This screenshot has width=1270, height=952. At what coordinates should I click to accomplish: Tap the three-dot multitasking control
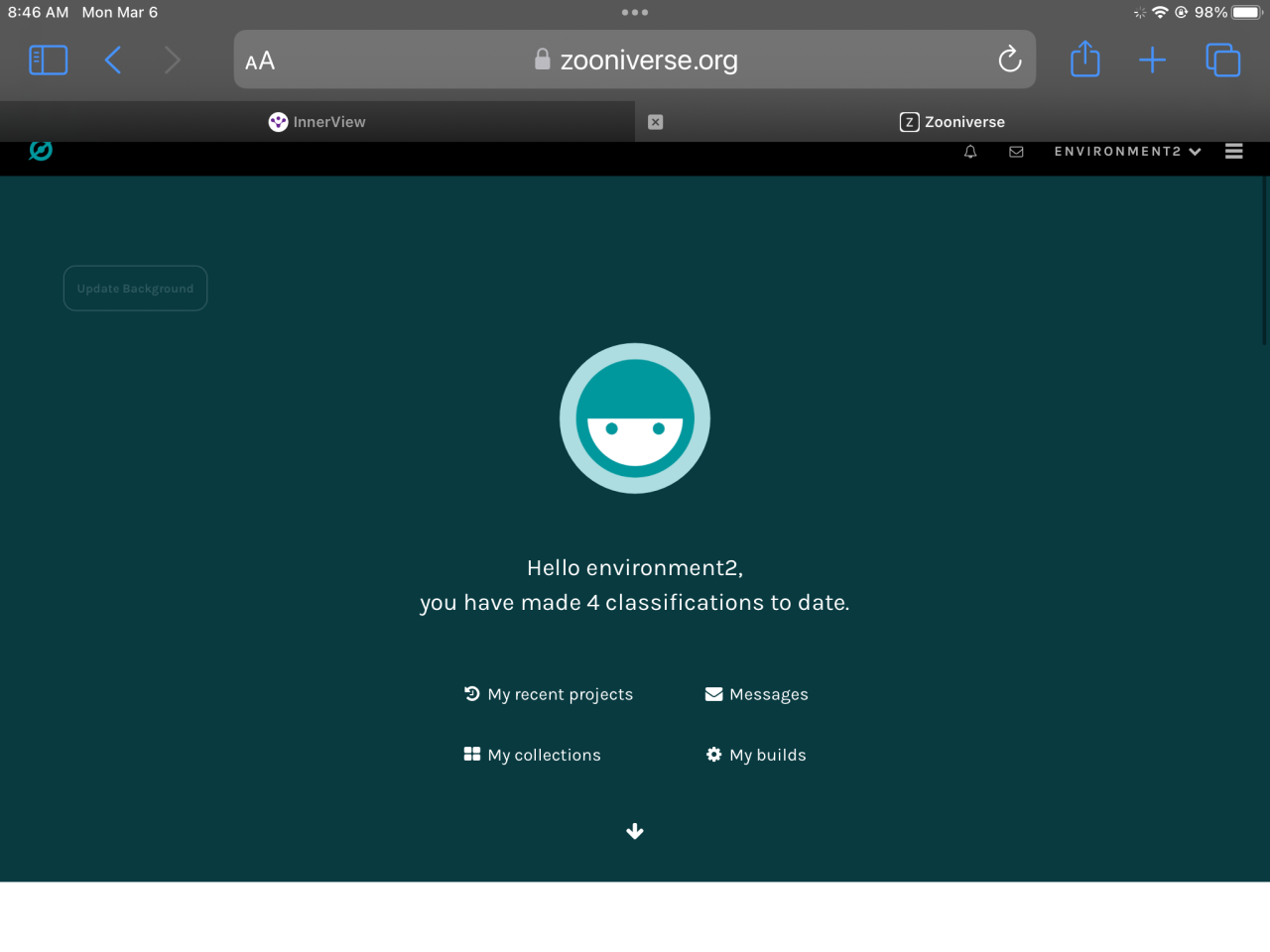point(635,12)
